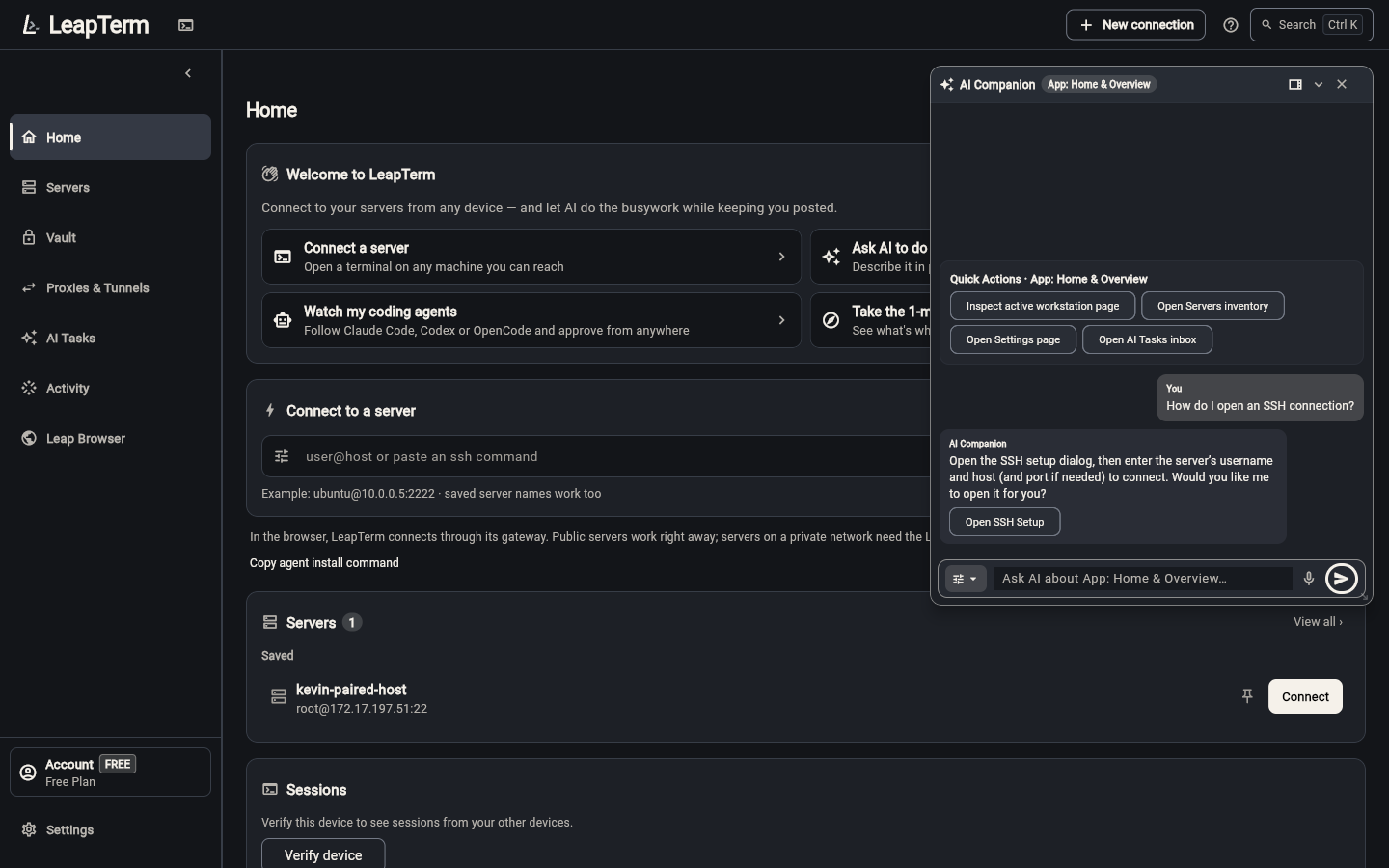Open the Connect a server card
Screen dimensions: 1389x868
(x=531, y=257)
